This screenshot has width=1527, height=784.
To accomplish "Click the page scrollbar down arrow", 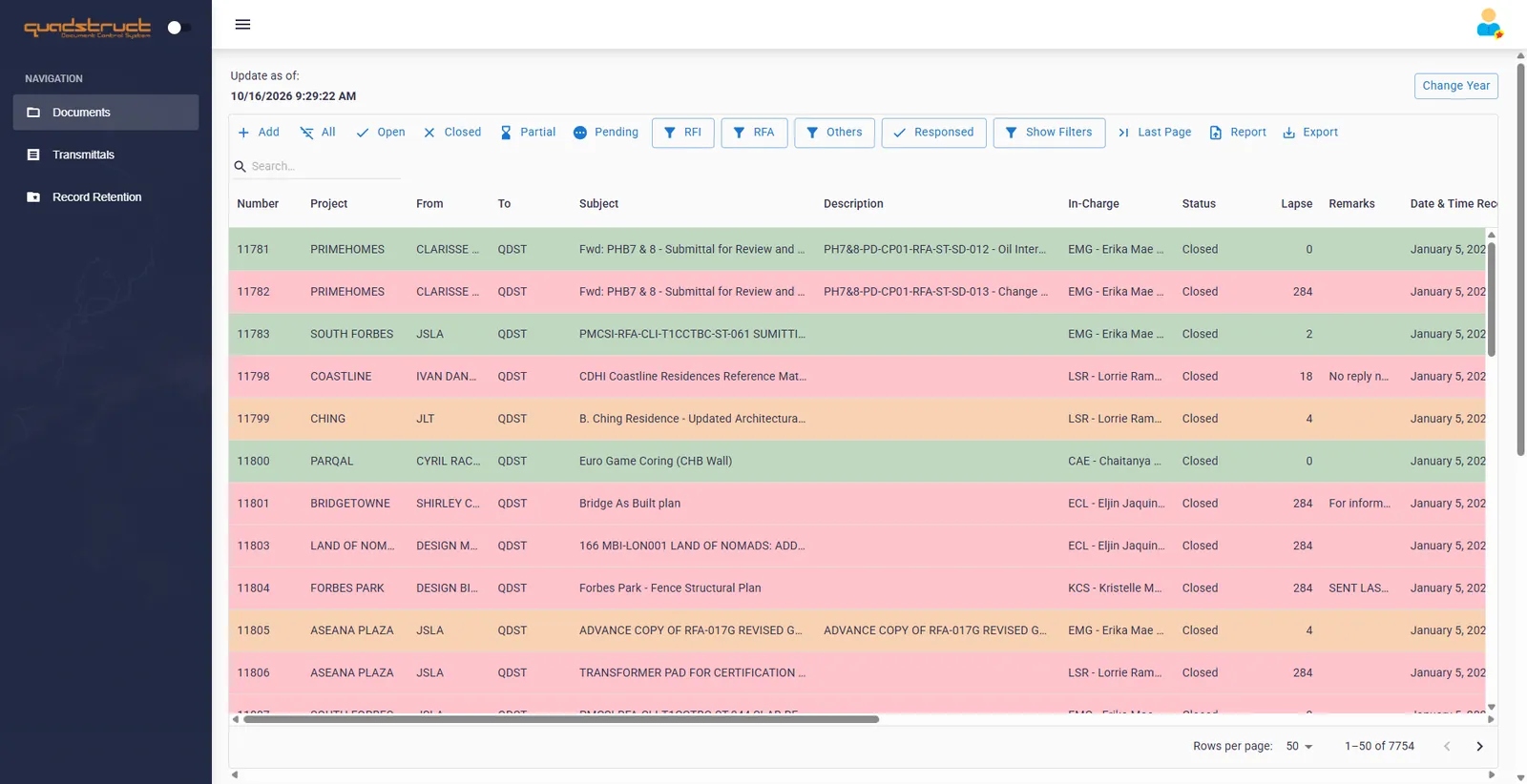I will [x=1520, y=777].
